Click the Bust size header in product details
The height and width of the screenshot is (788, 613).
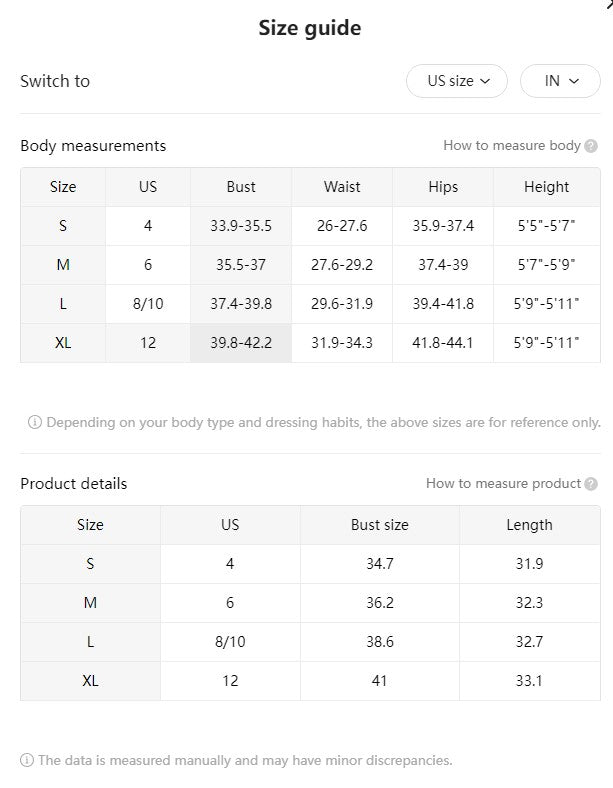379,525
